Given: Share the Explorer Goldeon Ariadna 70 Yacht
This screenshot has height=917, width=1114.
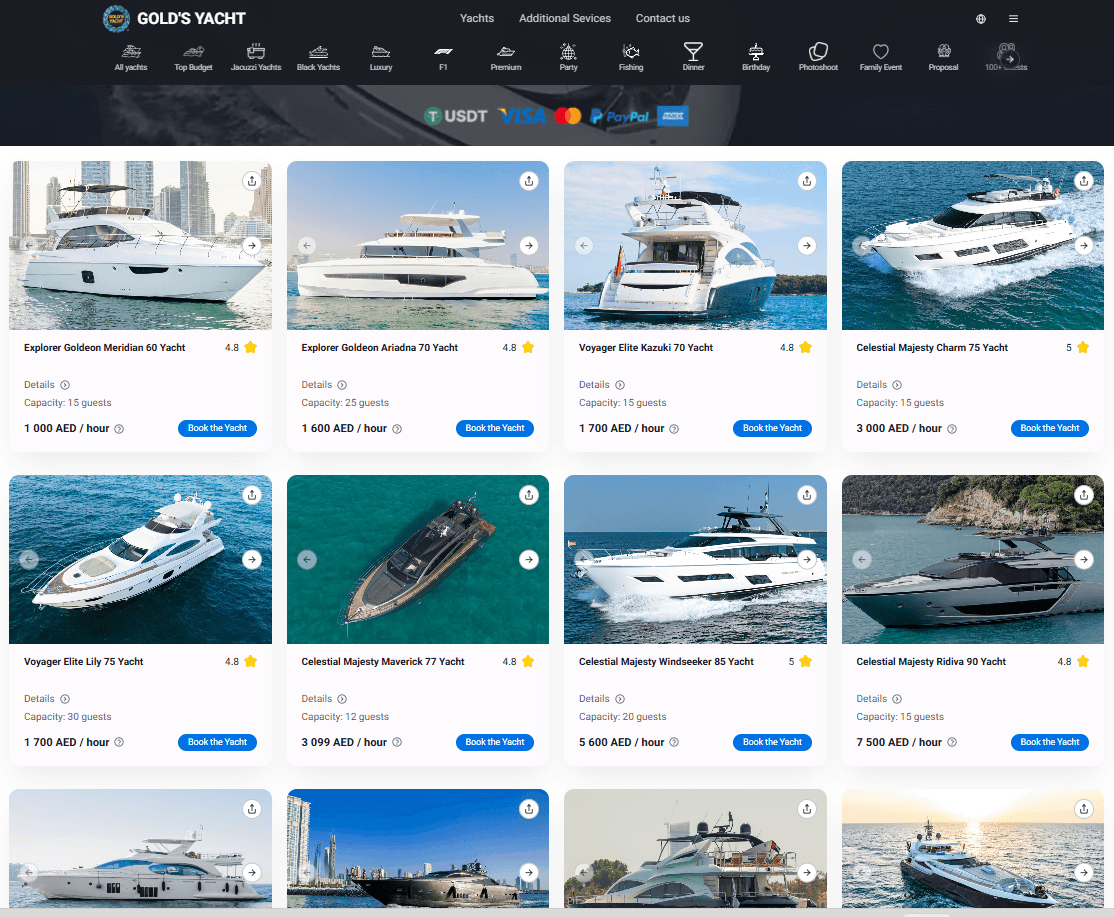Looking at the screenshot, I should pos(529,181).
